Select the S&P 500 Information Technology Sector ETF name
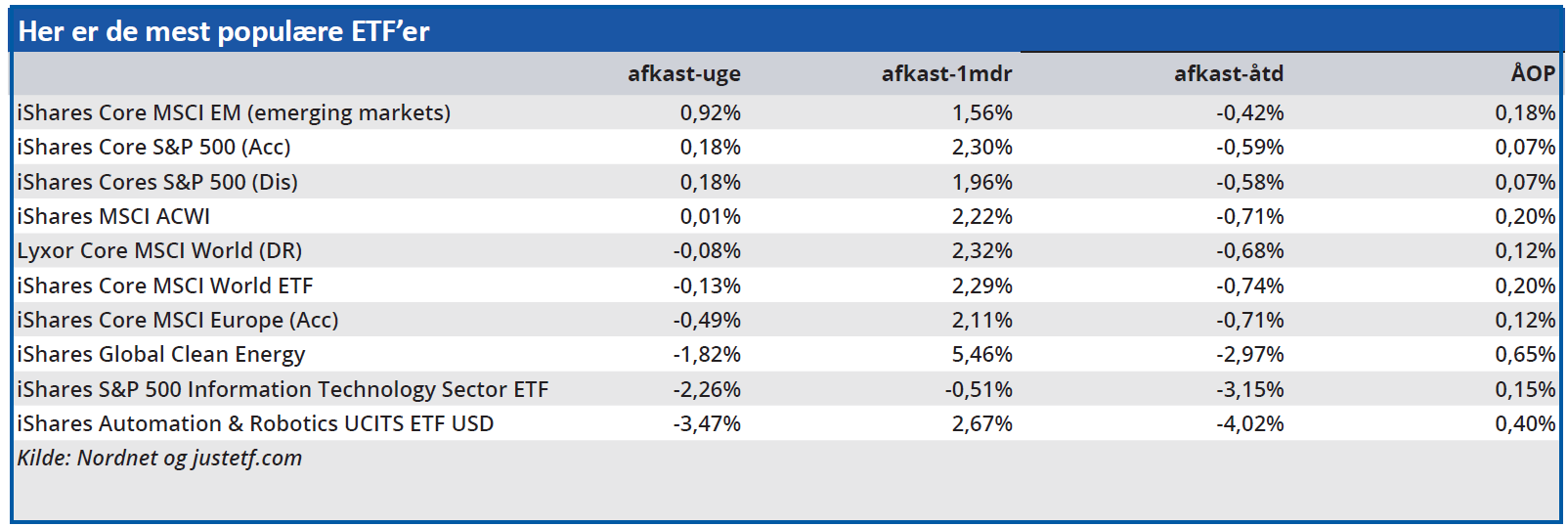The height and width of the screenshot is (527, 1568). pyautogui.click(x=283, y=390)
